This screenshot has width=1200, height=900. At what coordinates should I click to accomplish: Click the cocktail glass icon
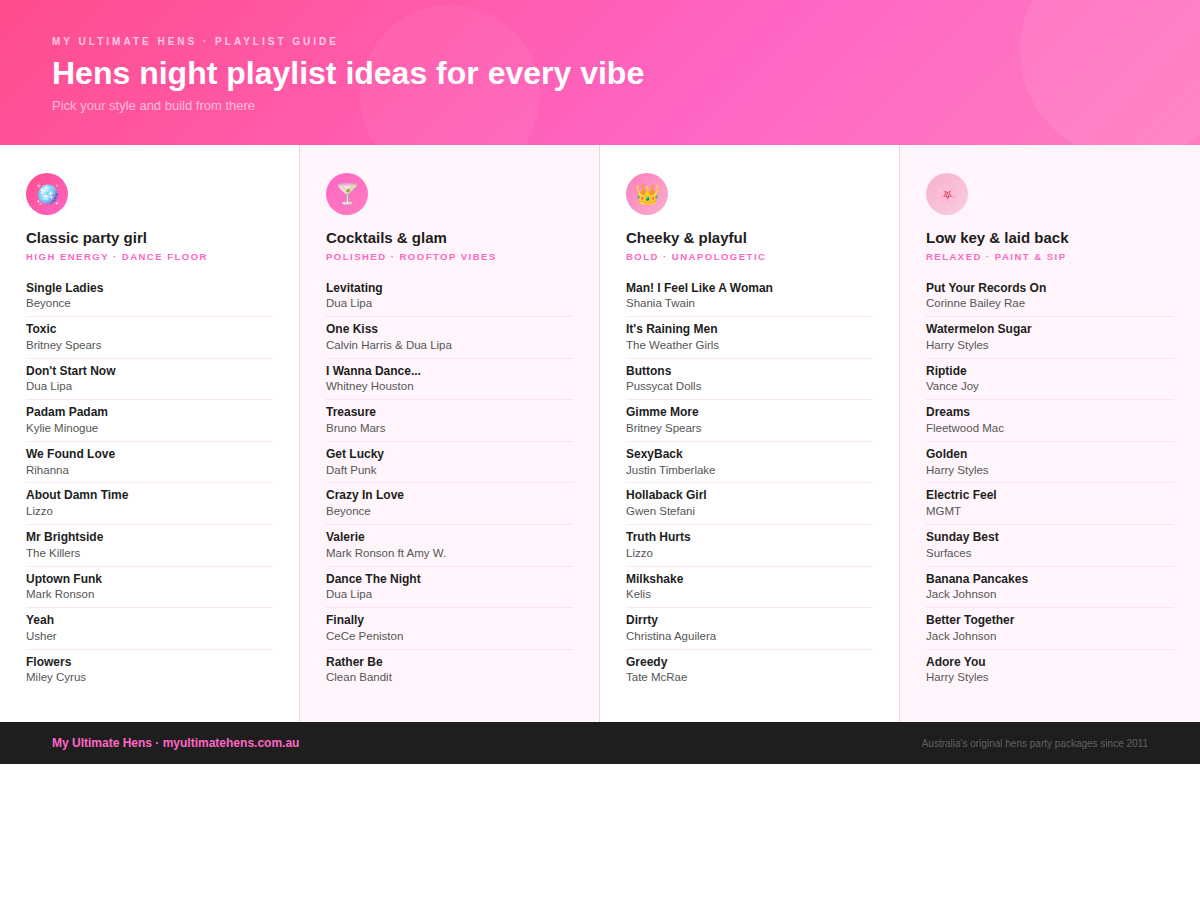click(x=347, y=194)
